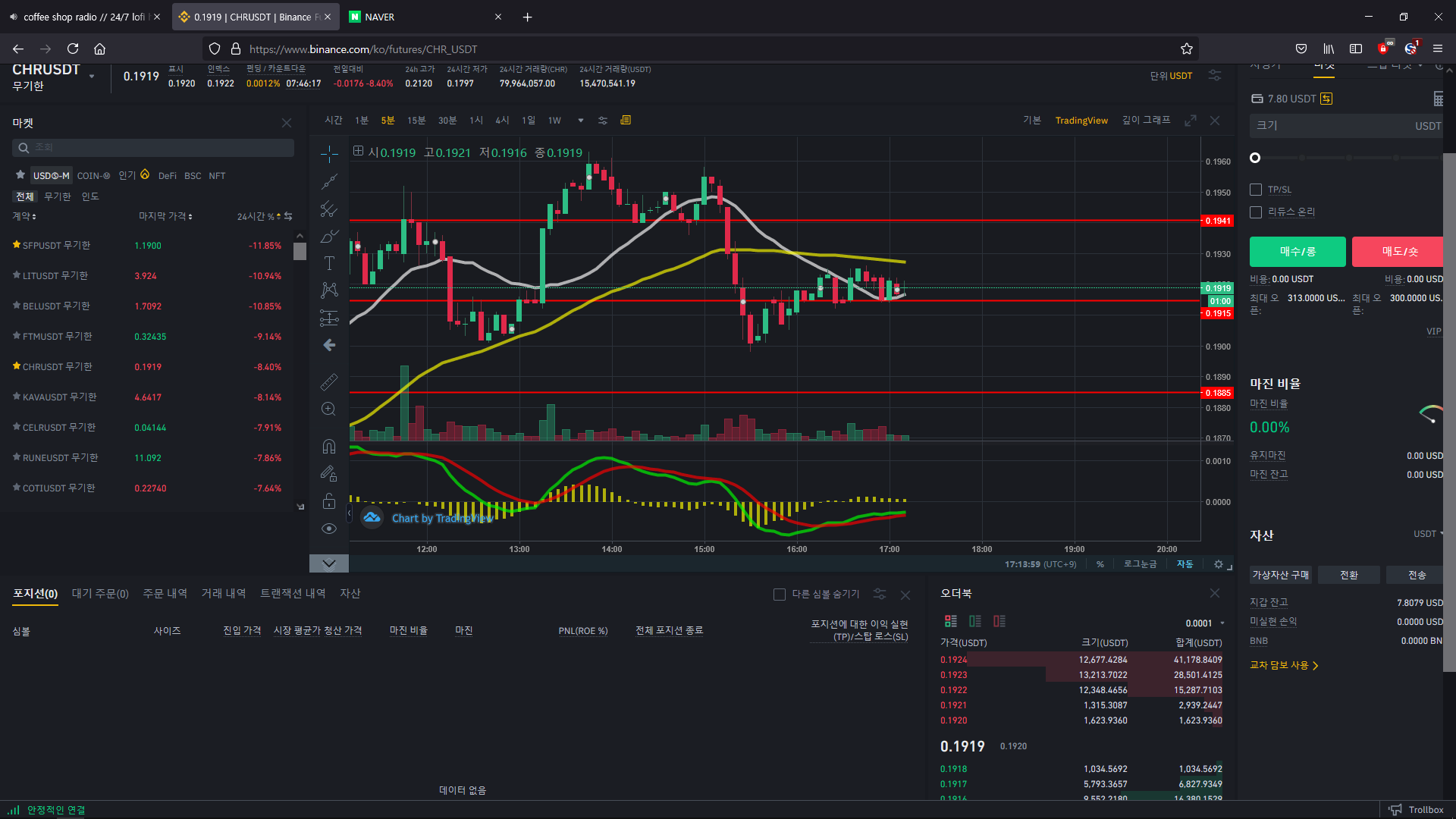
Task: Select the text annotation tool
Action: pos(329,263)
